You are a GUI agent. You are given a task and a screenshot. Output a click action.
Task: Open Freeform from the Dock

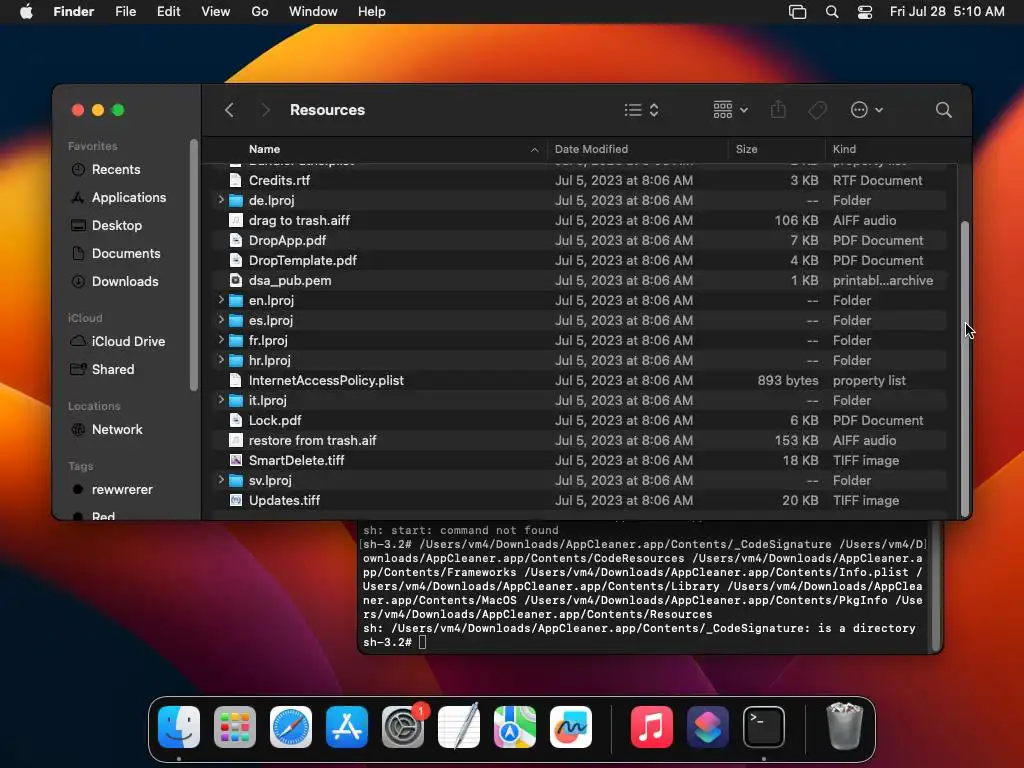click(x=571, y=726)
